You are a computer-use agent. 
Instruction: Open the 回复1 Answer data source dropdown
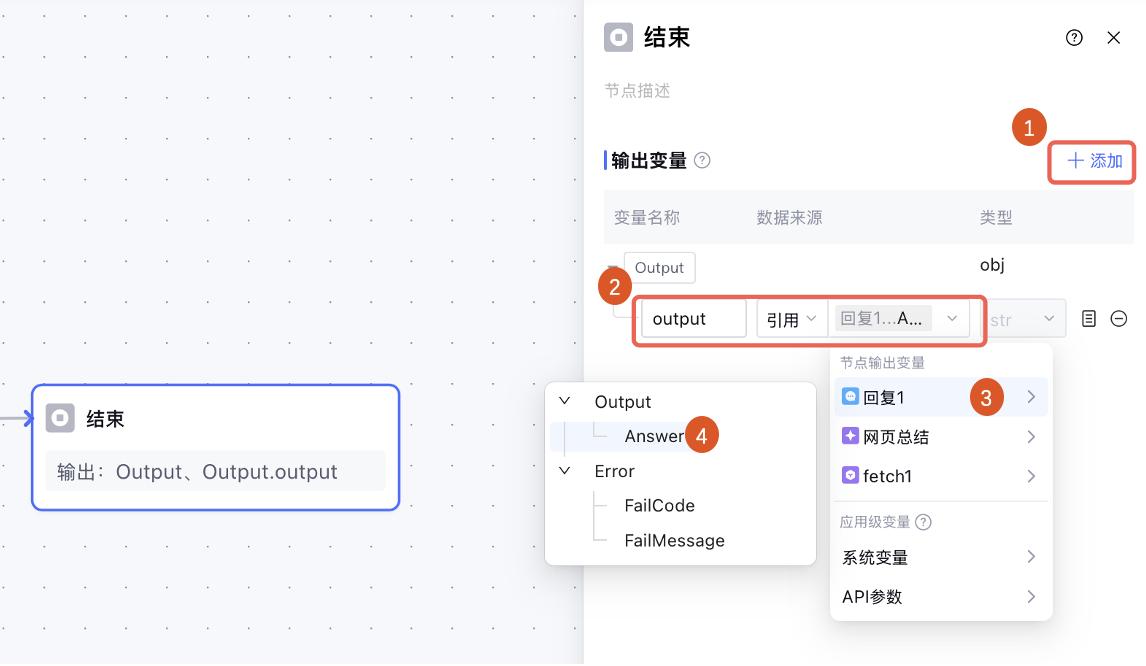898,319
